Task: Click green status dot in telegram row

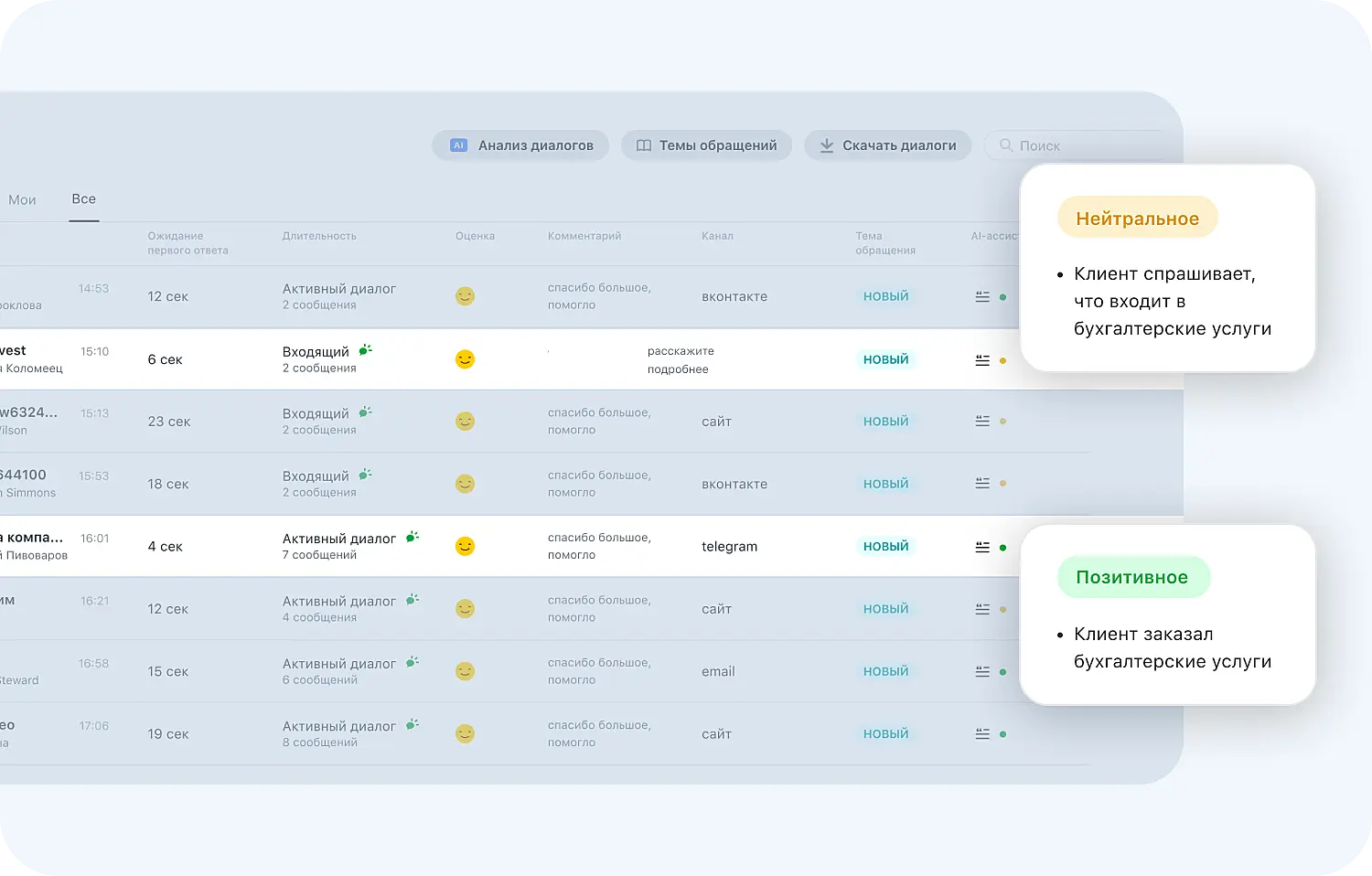Action: 1003,548
